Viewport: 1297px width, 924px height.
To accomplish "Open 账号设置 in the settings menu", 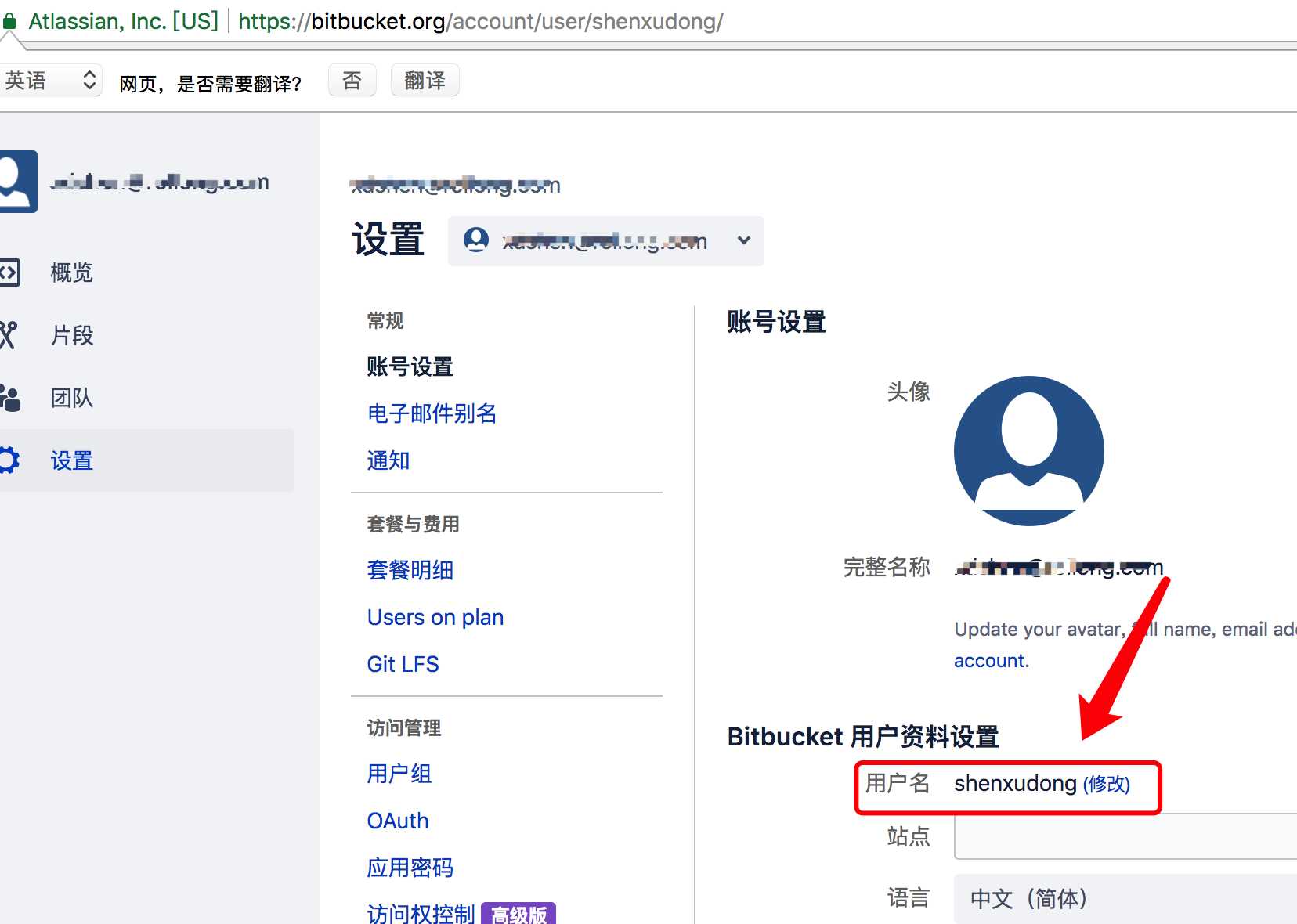I will pyautogui.click(x=410, y=366).
